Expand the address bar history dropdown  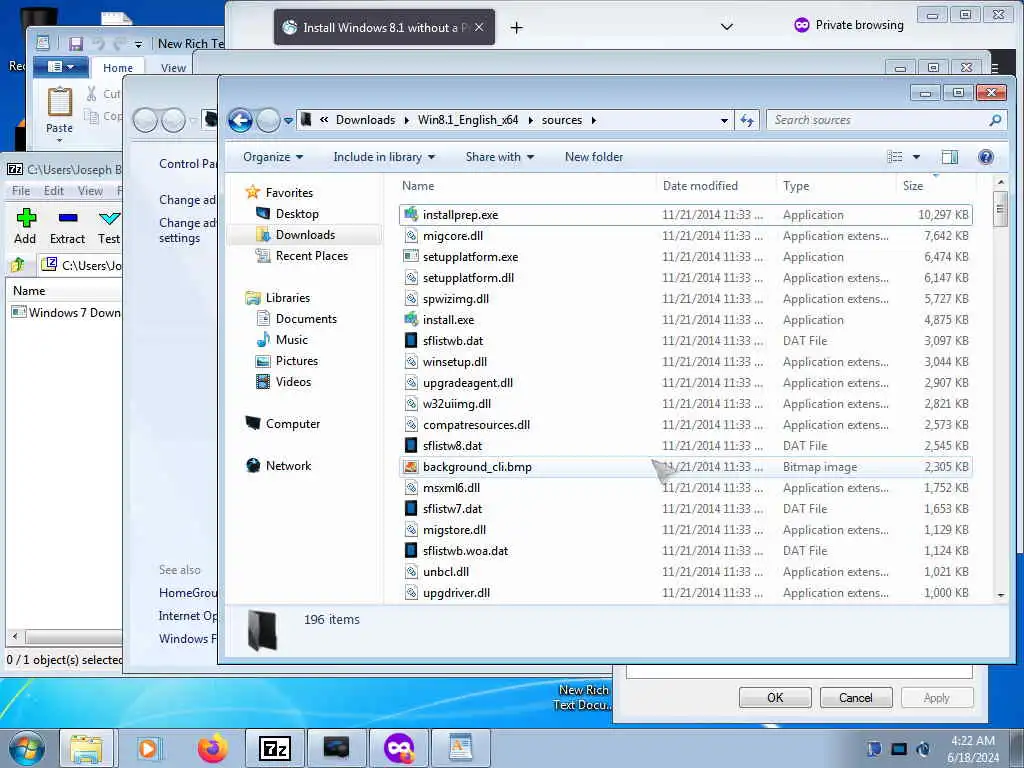(x=724, y=121)
